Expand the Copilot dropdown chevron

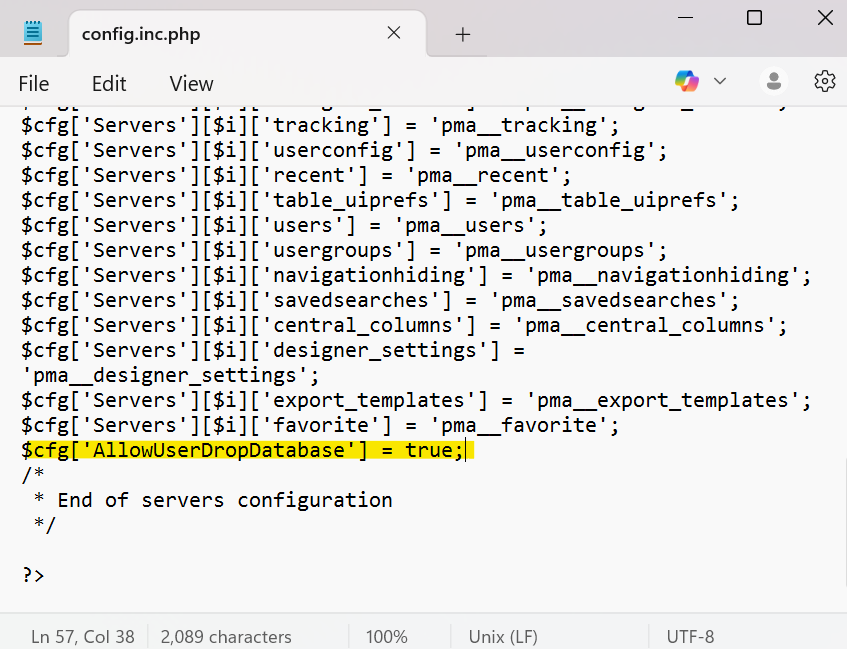(720, 82)
